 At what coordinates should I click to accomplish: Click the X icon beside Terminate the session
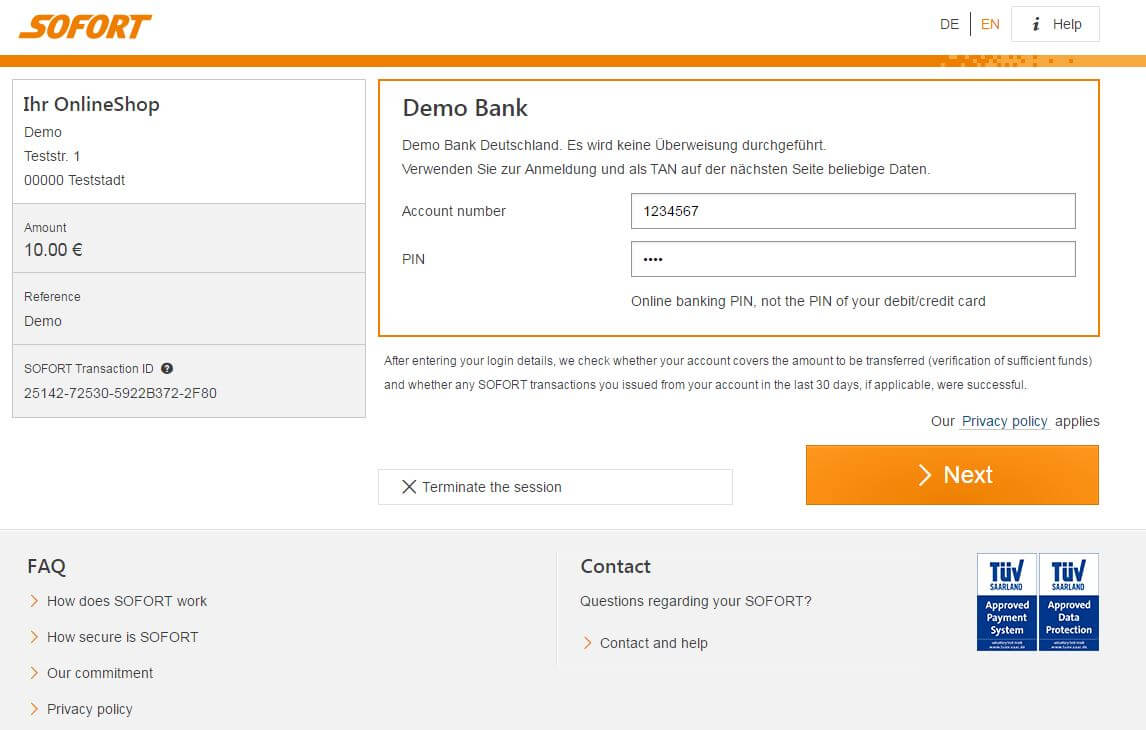[408, 487]
